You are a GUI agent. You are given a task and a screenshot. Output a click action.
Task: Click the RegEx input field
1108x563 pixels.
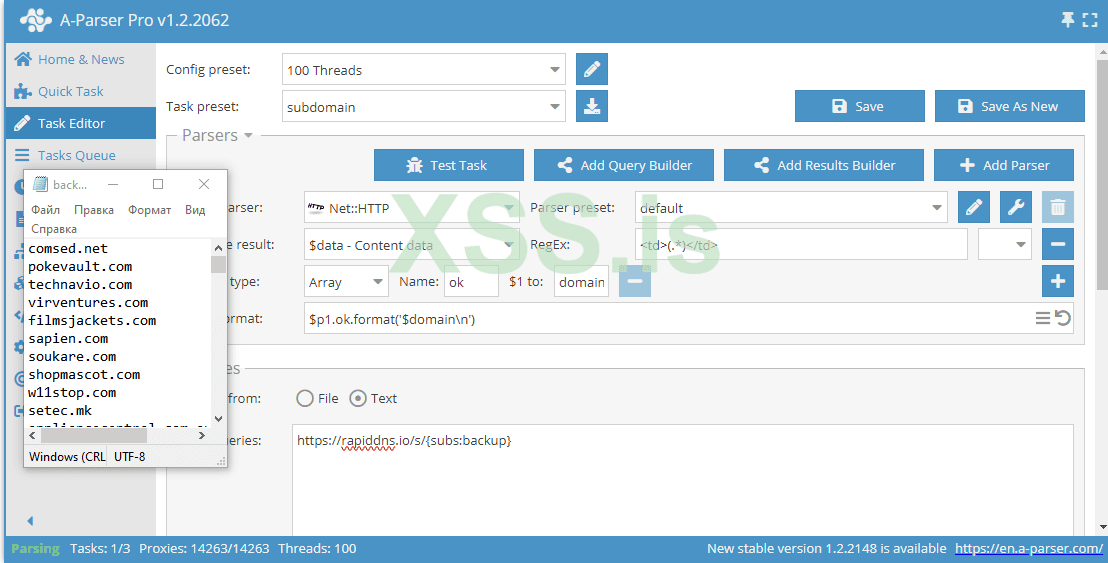[801, 244]
